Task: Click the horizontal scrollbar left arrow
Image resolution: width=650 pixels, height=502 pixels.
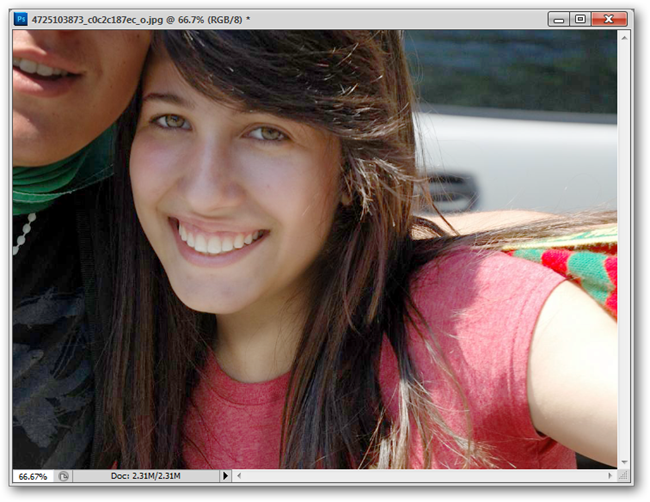Action: click(239, 476)
